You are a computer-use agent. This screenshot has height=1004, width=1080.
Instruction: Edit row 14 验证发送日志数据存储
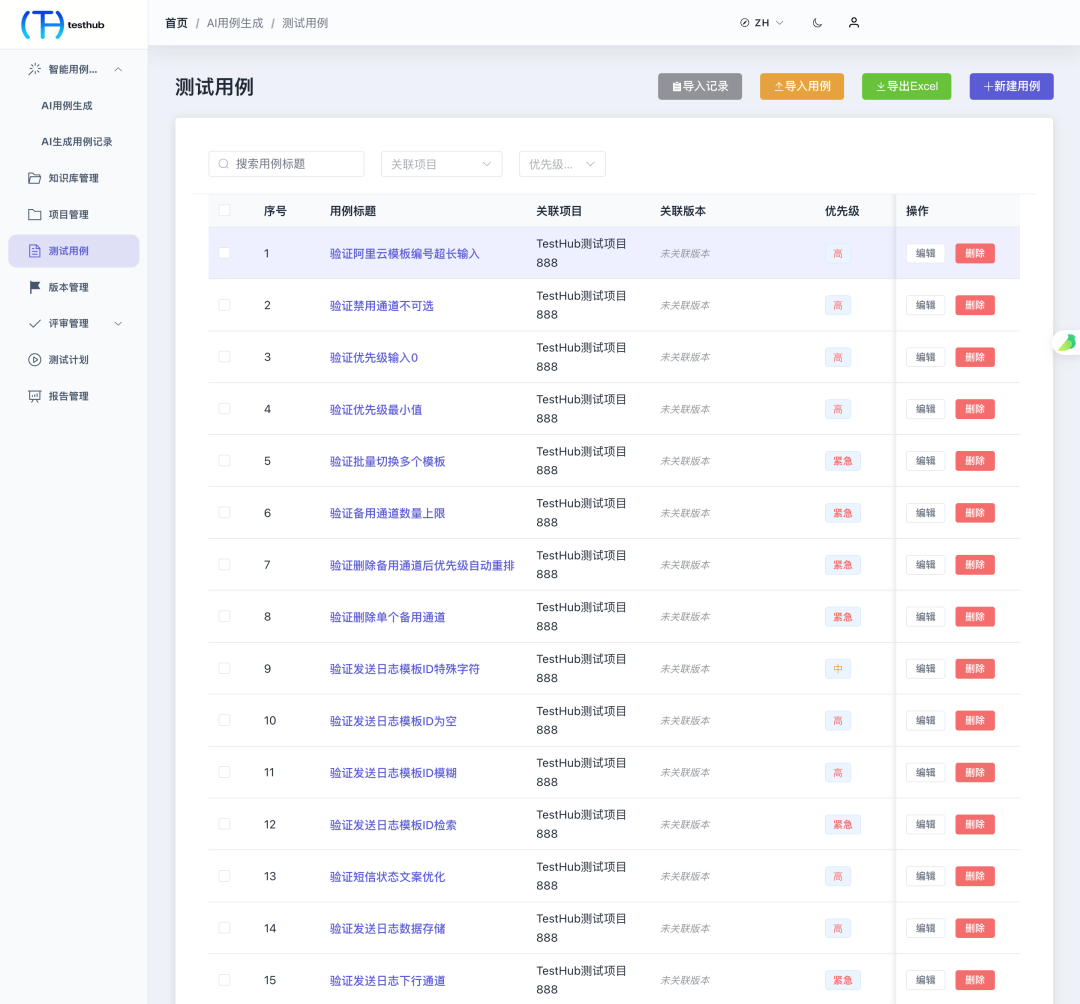tap(925, 928)
